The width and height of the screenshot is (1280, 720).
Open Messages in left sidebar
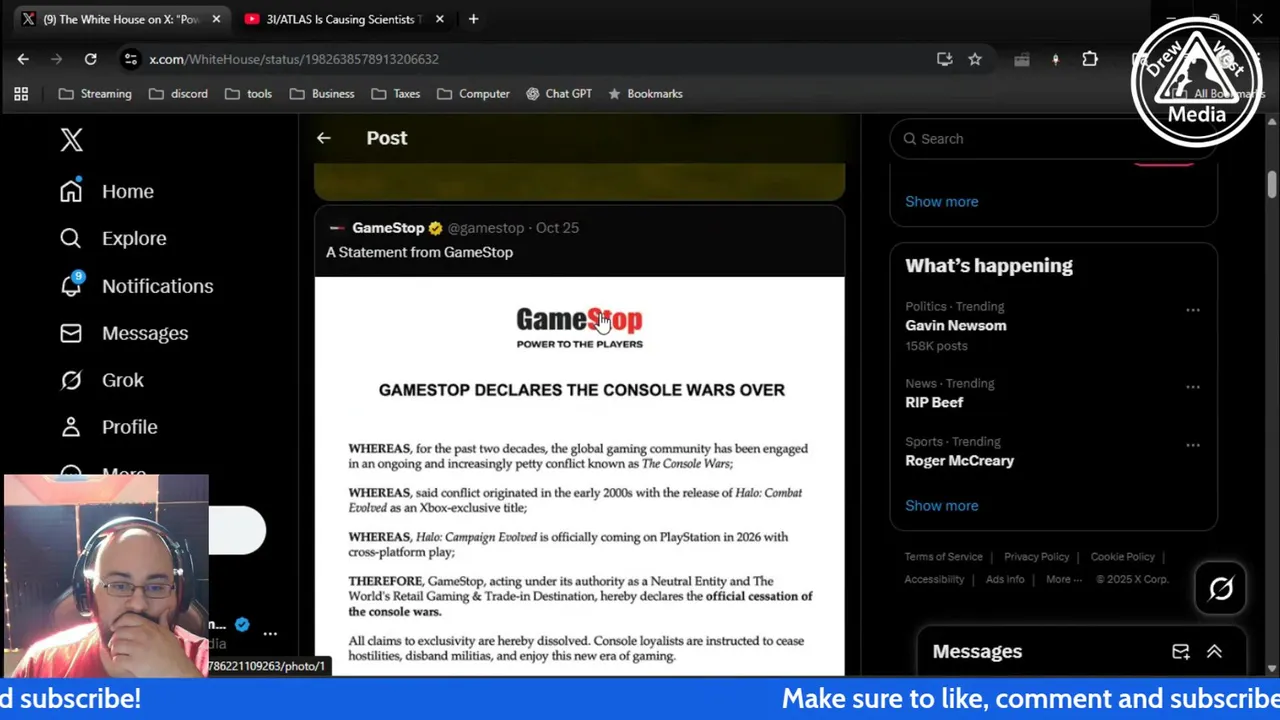(123, 333)
